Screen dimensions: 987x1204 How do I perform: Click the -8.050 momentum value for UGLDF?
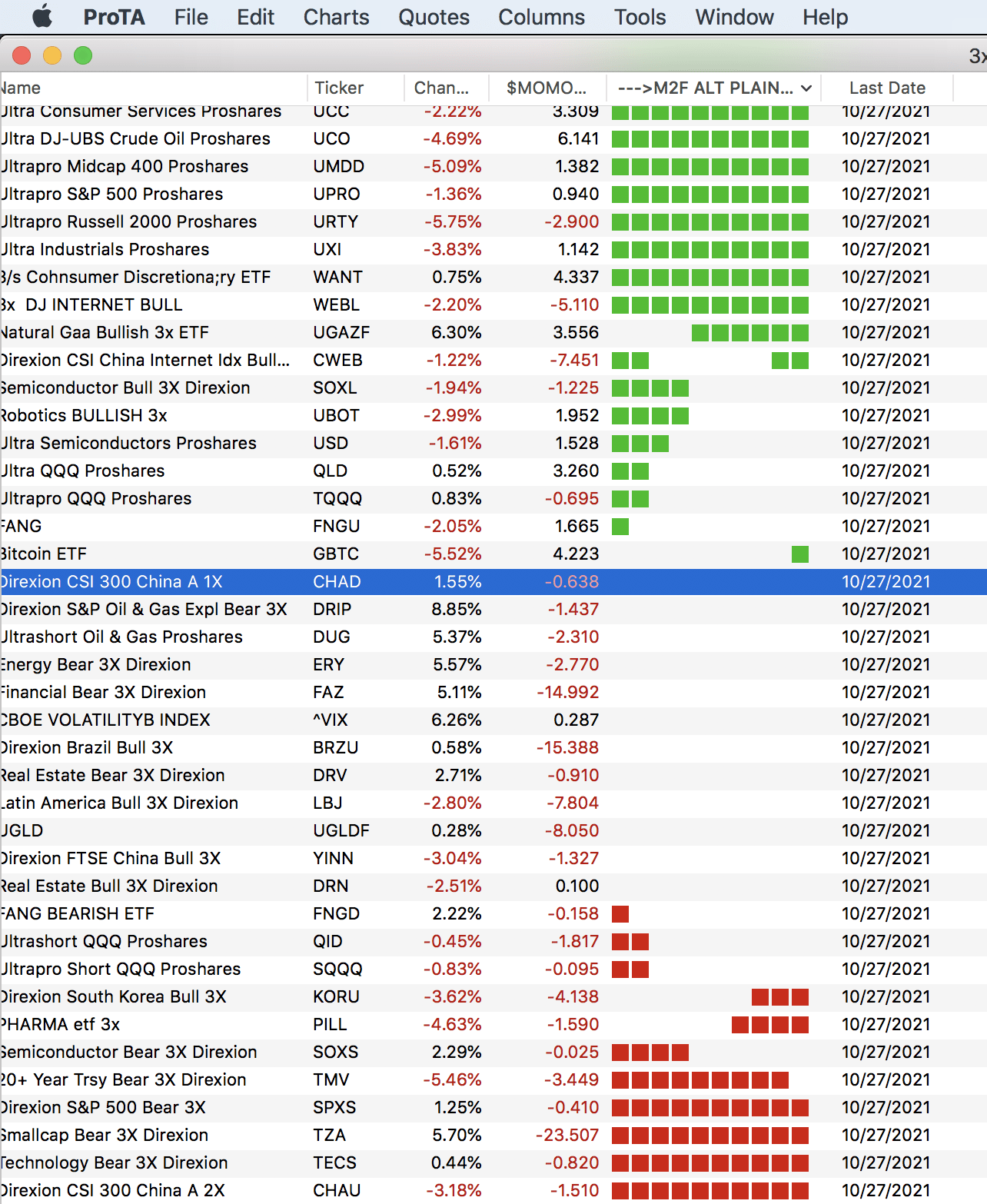click(573, 830)
